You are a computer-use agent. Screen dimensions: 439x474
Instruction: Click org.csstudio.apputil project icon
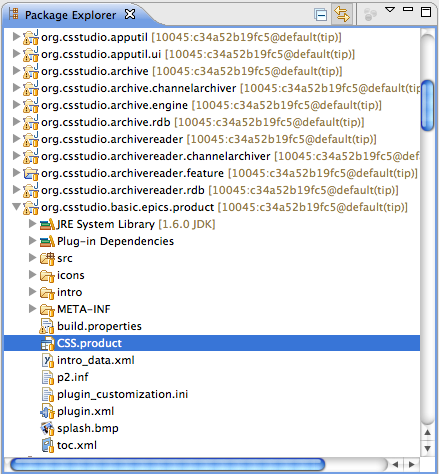(x=31, y=37)
